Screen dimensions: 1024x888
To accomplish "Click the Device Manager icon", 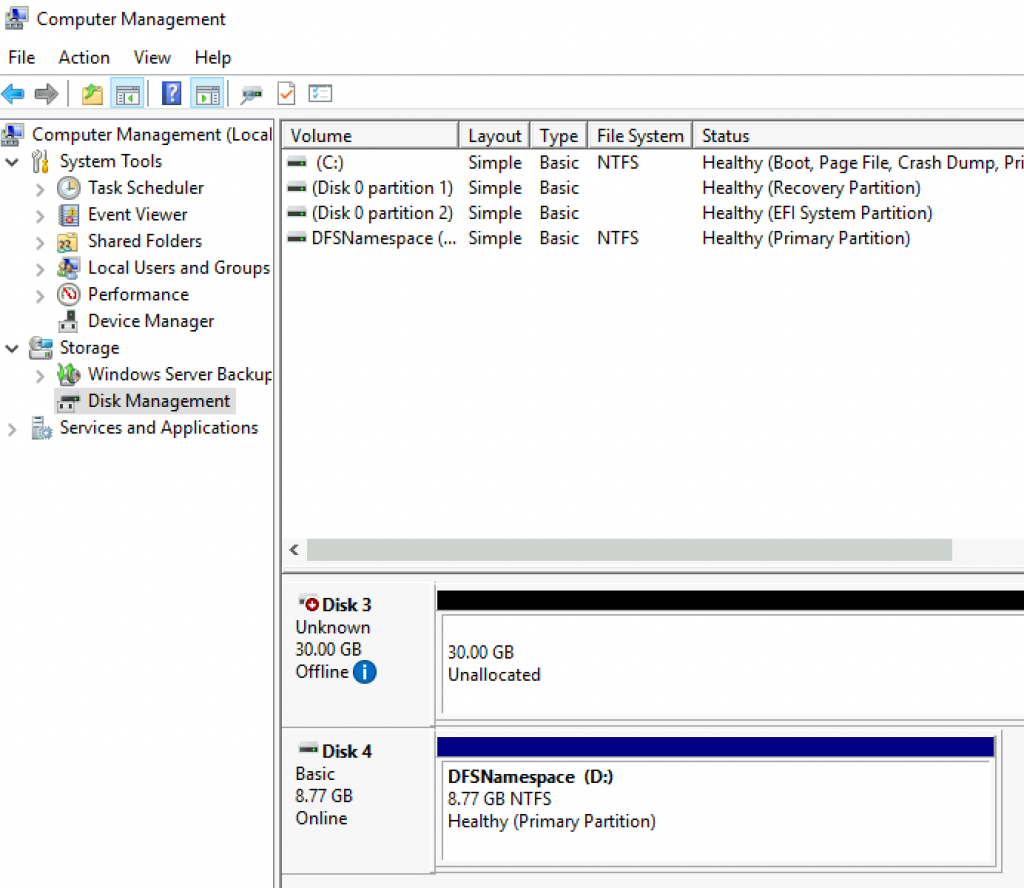I will [68, 321].
